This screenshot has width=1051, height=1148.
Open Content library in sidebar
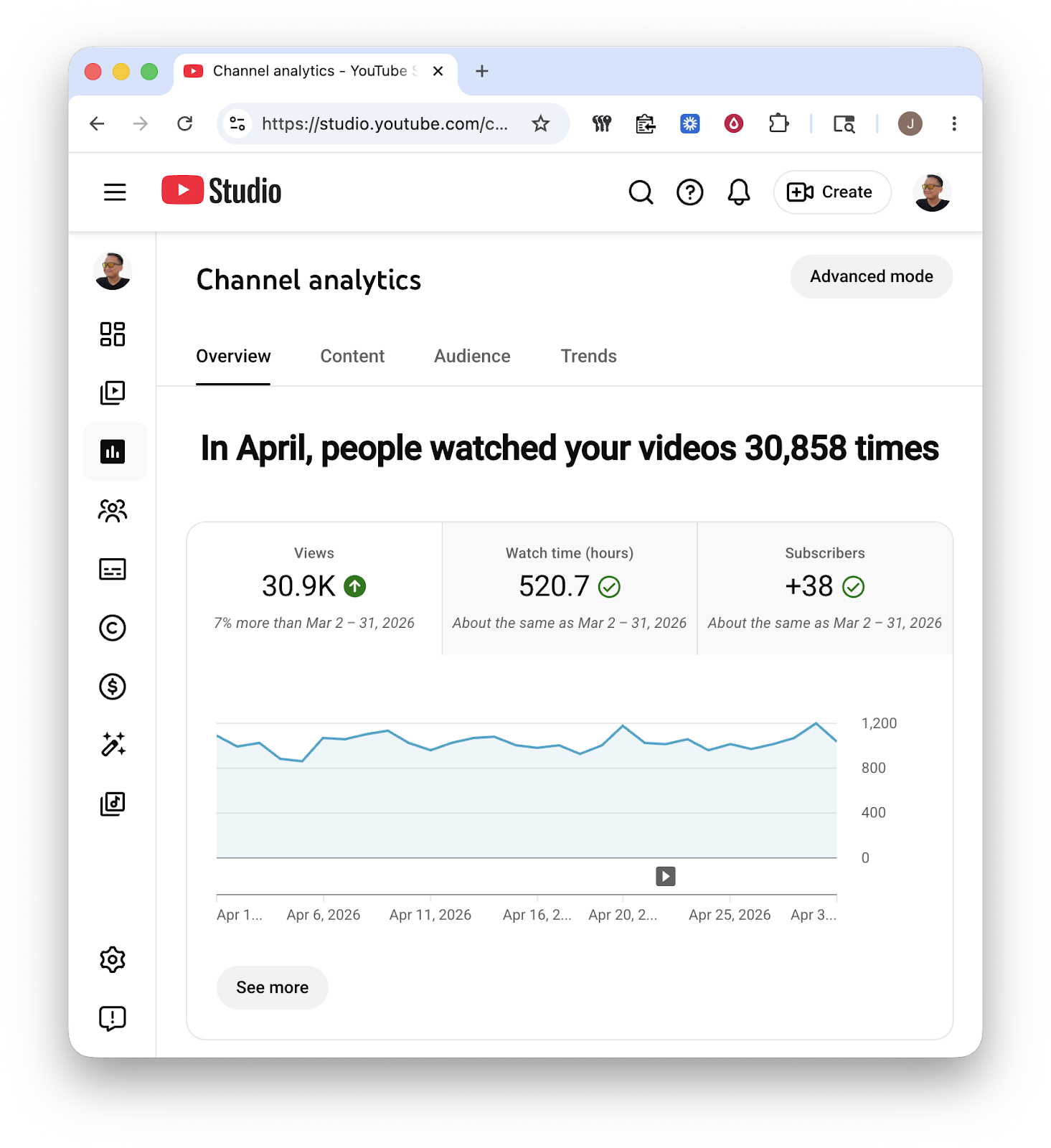[113, 392]
